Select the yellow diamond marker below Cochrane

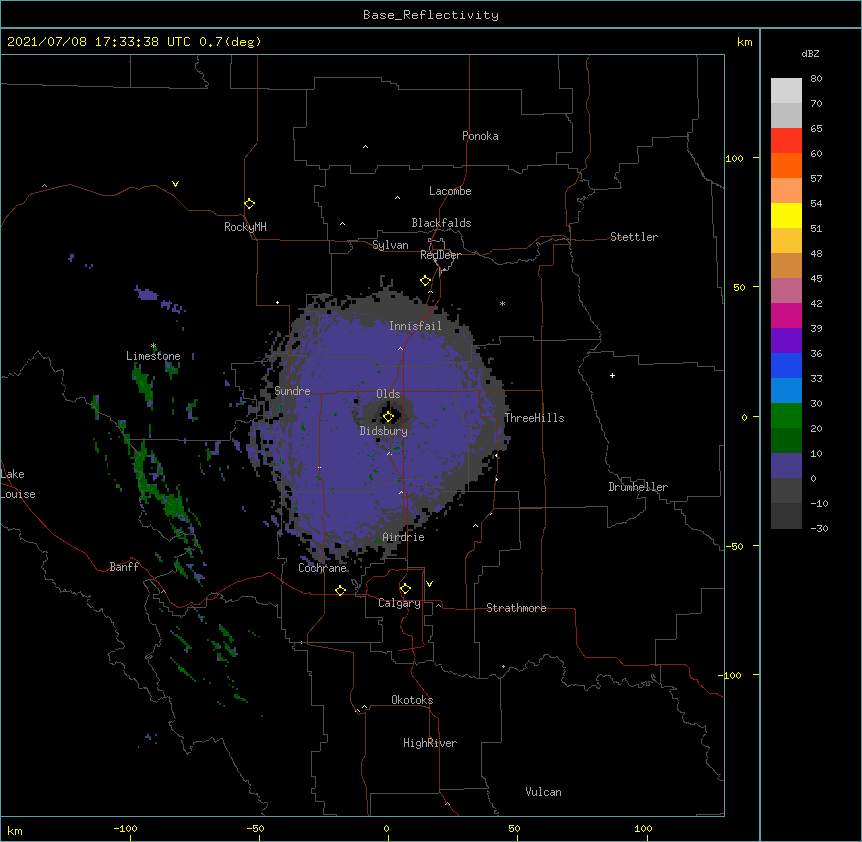coord(340,590)
